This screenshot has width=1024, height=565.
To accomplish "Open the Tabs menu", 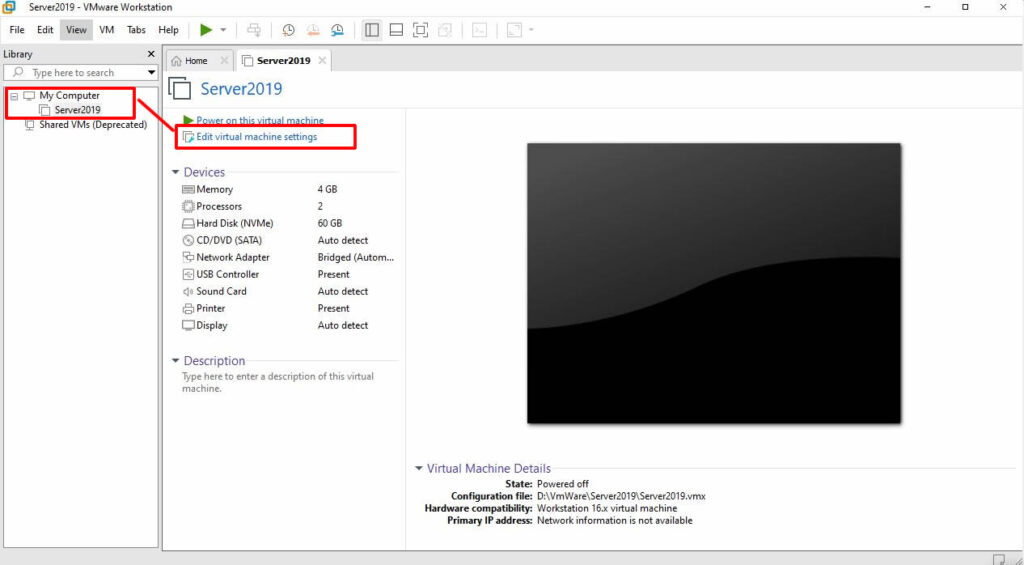I will 136,30.
